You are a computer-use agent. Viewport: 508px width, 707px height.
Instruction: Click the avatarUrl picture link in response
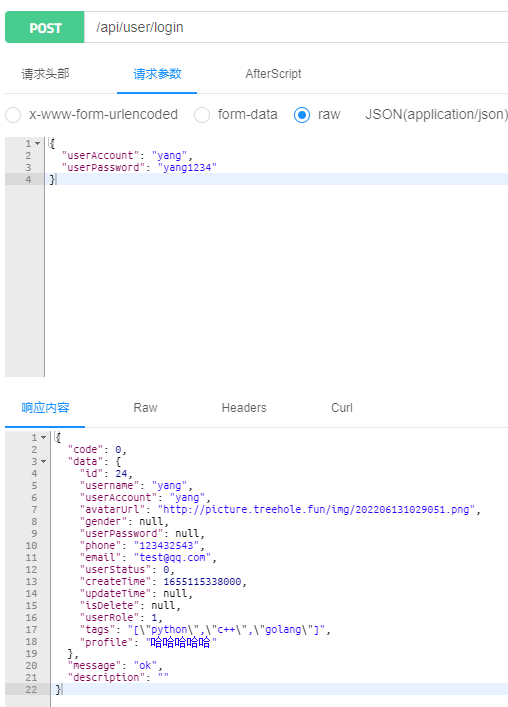pyautogui.click(x=316, y=510)
